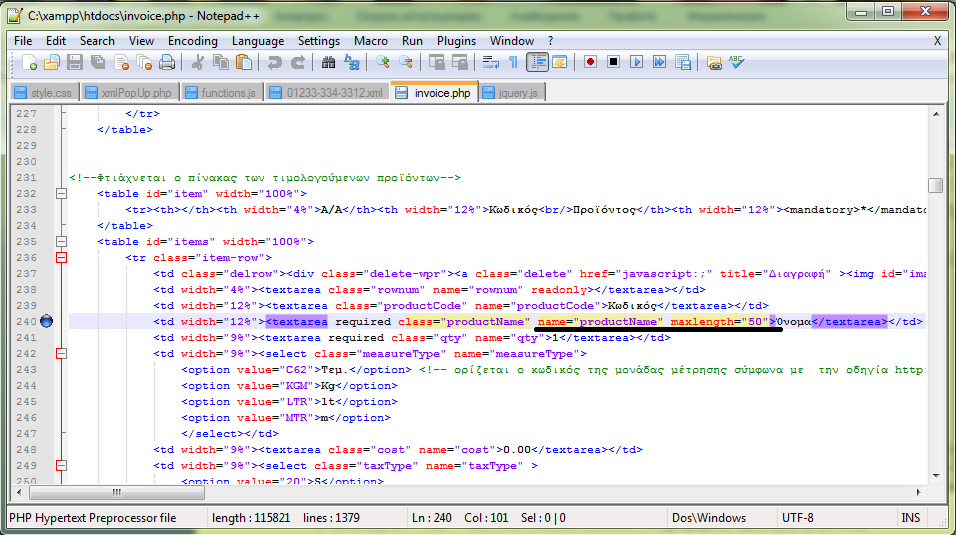Viewport: 956px width, 535px height.
Task: Toggle synchronize horizontal scrolling icon
Action: click(x=460, y=62)
